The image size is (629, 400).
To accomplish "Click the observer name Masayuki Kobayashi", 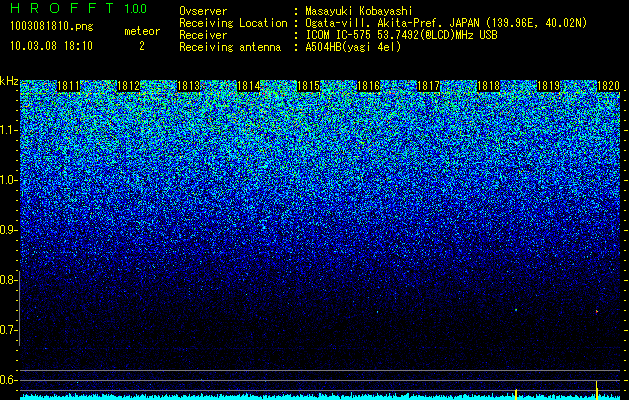I will [x=359, y=12].
